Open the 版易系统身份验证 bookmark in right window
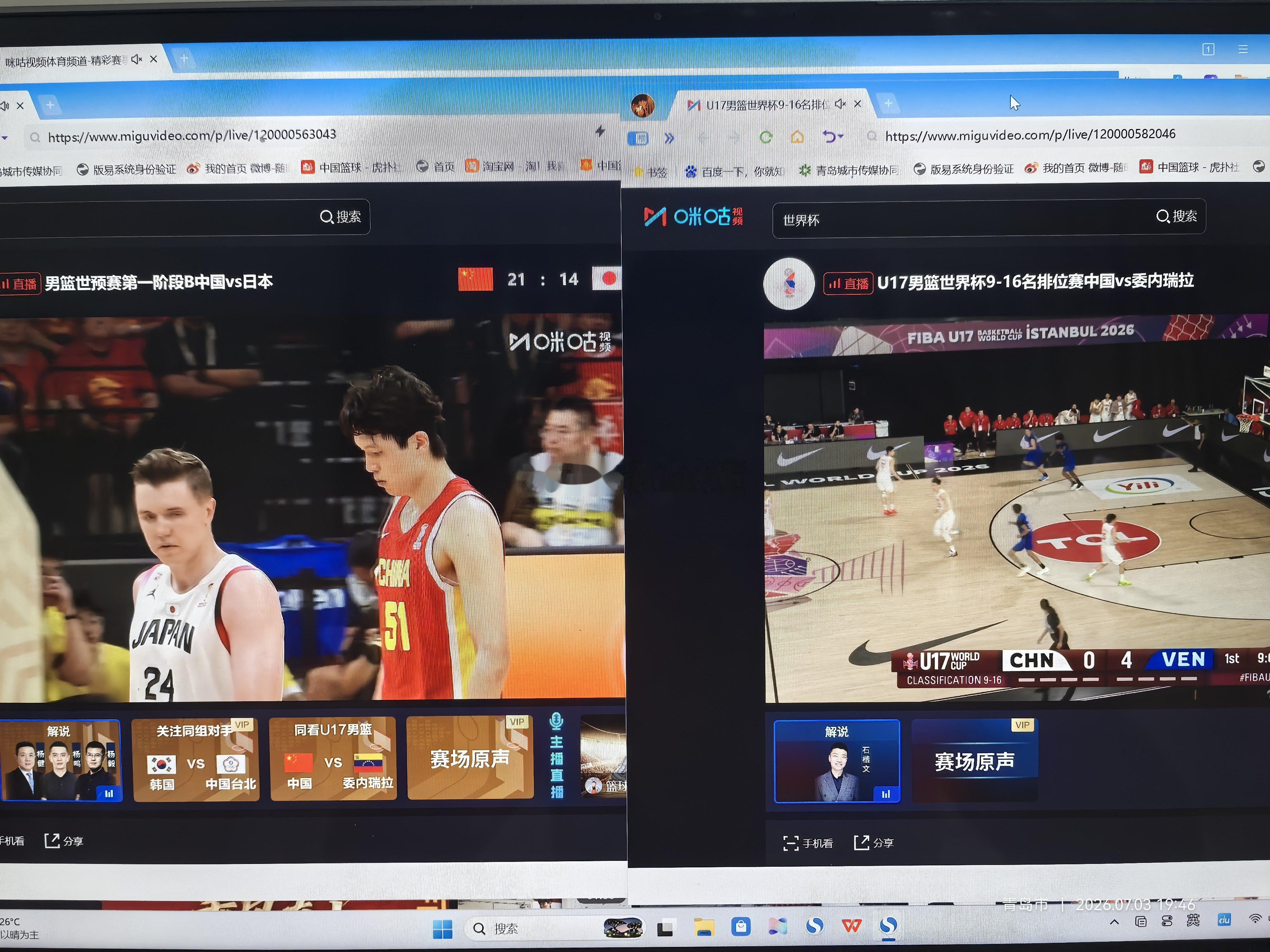The image size is (1270, 952). (963, 169)
